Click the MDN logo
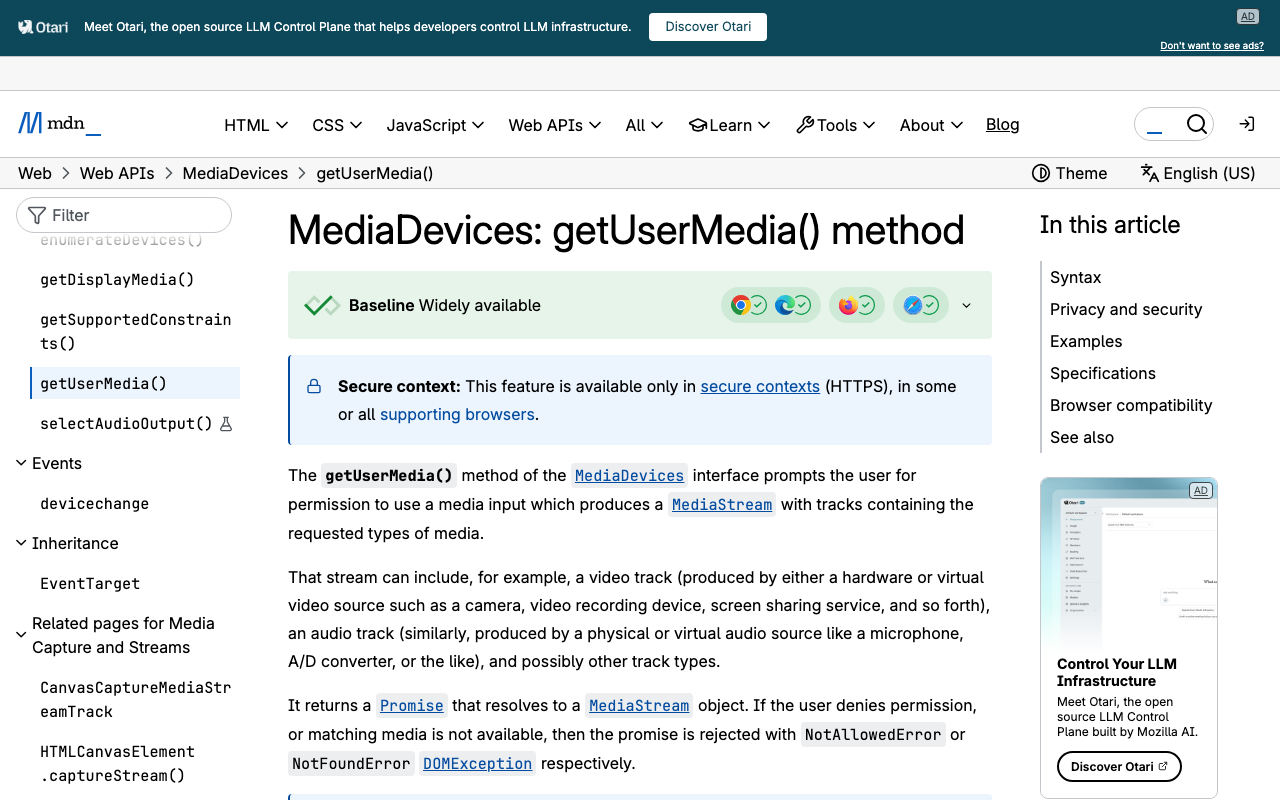1280x800 pixels. click(59, 124)
